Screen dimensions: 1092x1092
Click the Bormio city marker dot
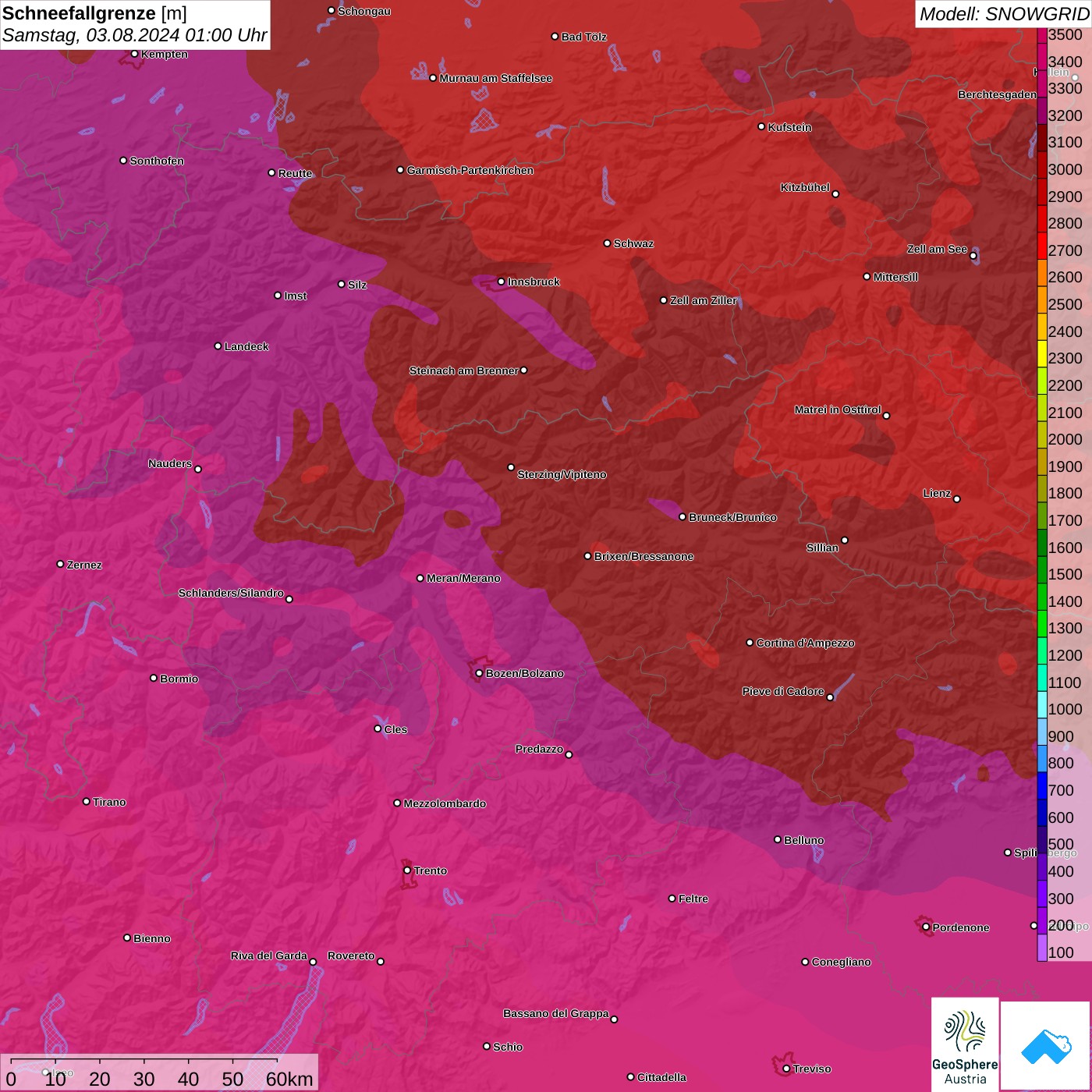click(154, 678)
